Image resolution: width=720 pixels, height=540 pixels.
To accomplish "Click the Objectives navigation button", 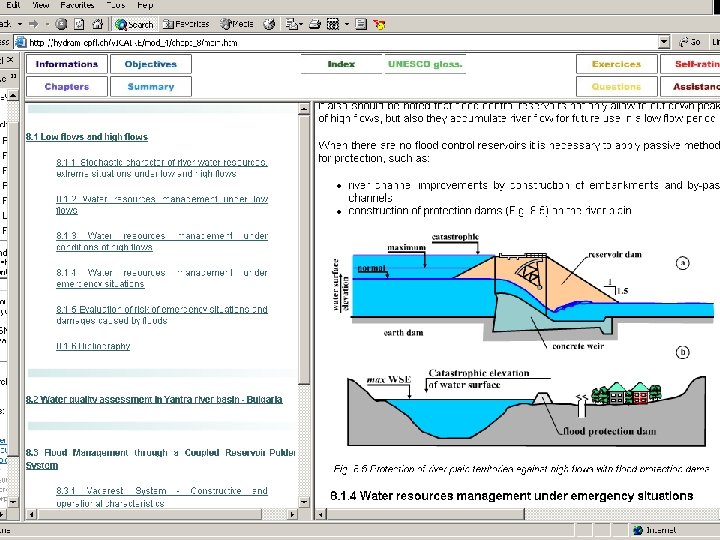I will tap(150, 64).
